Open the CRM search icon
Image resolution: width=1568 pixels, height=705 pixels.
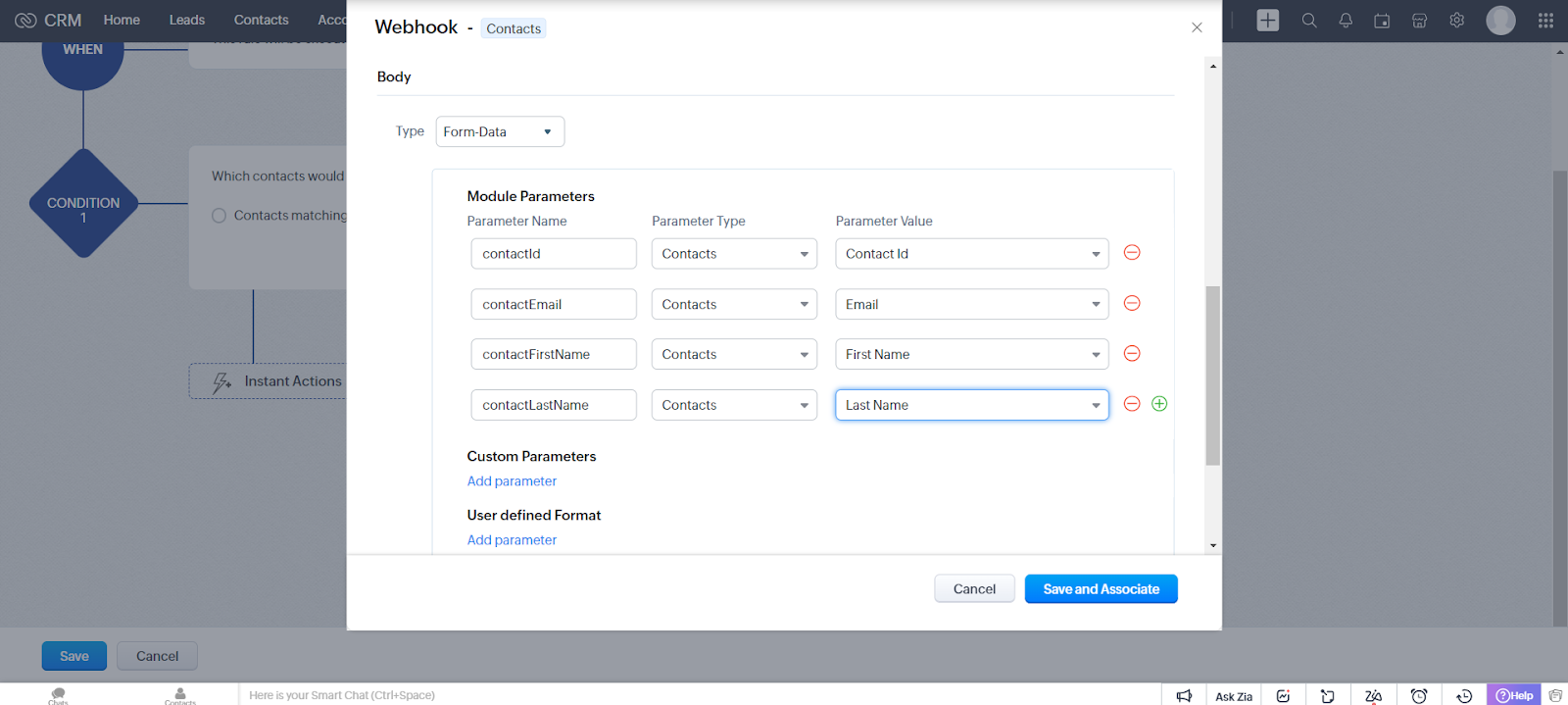(1308, 20)
